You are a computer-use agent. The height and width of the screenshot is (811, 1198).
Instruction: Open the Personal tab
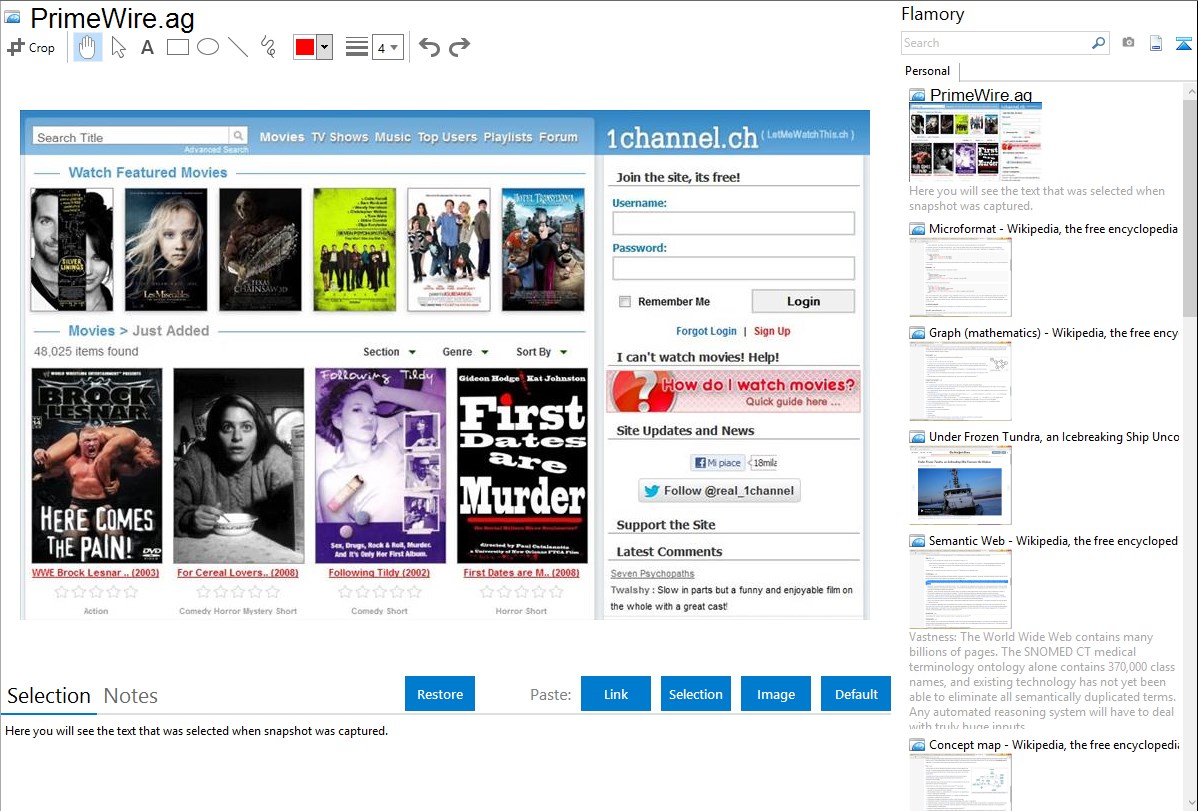click(928, 71)
